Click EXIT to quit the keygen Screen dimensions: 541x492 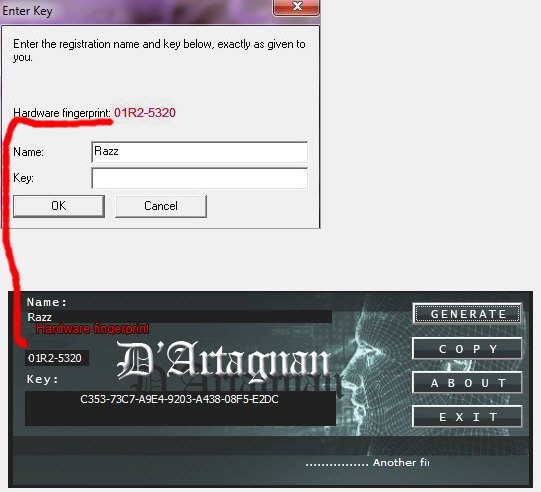(x=468, y=416)
